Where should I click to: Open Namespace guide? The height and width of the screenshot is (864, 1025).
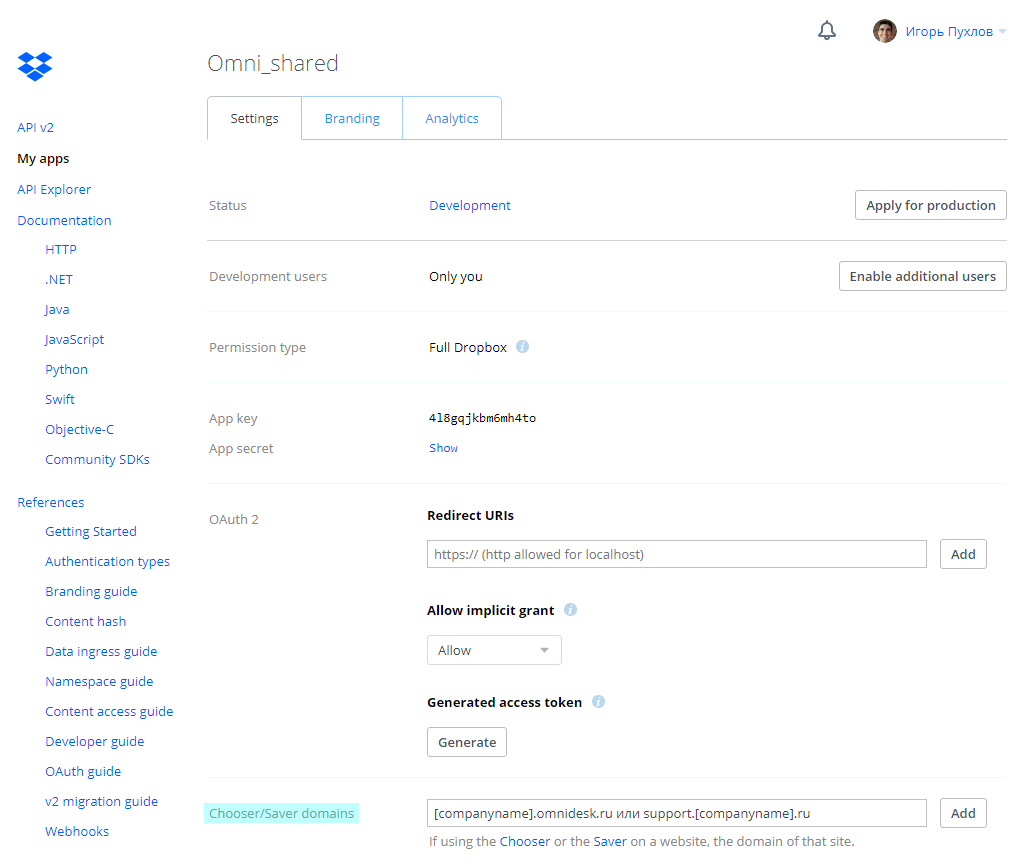click(99, 682)
